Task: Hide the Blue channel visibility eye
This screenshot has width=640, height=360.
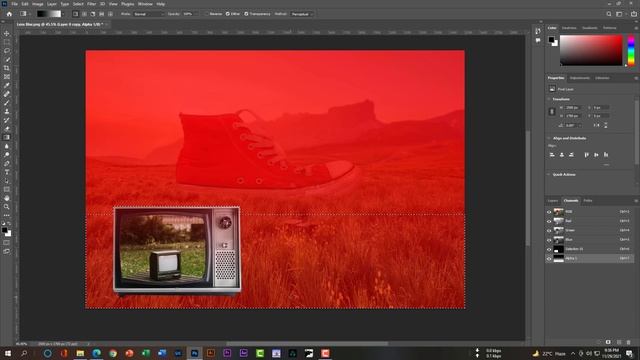Action: [x=549, y=240]
